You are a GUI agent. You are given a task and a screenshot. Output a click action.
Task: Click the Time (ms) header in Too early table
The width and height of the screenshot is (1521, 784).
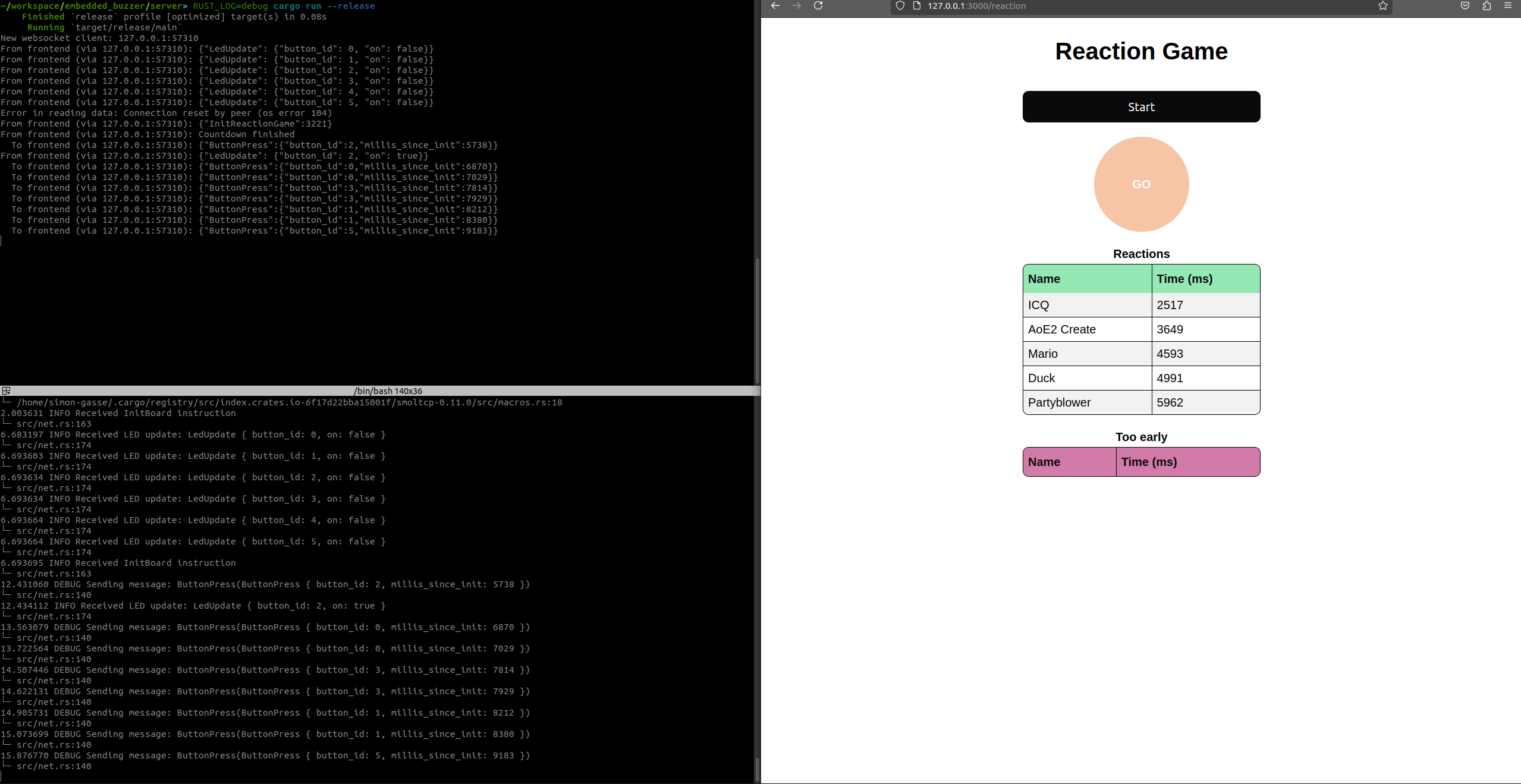1188,462
